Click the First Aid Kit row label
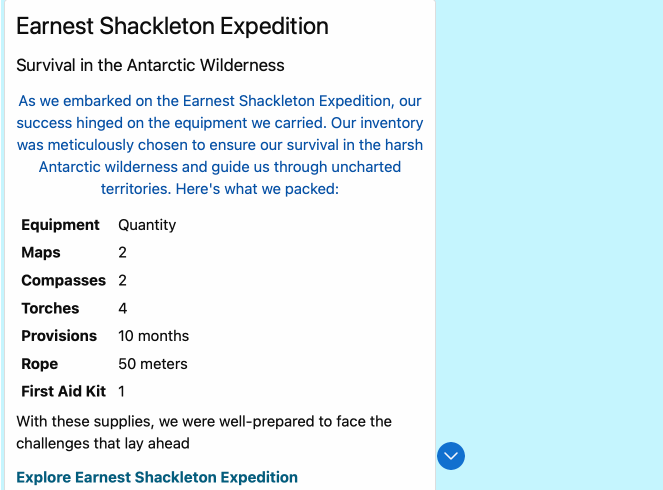Screen dimensions: 663x490 click(63, 391)
